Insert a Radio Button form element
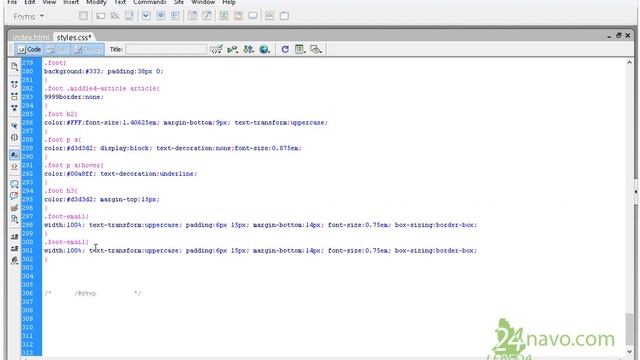The height and width of the screenshot is (360, 640). click(x=161, y=16)
